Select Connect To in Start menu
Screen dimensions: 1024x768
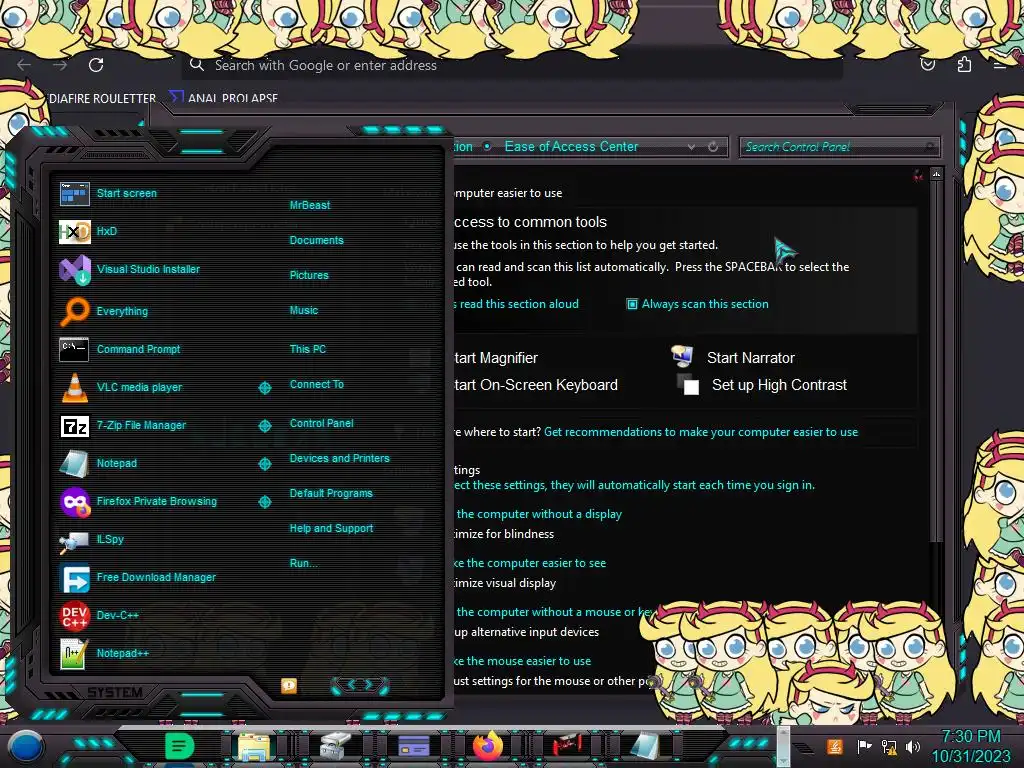pos(316,385)
